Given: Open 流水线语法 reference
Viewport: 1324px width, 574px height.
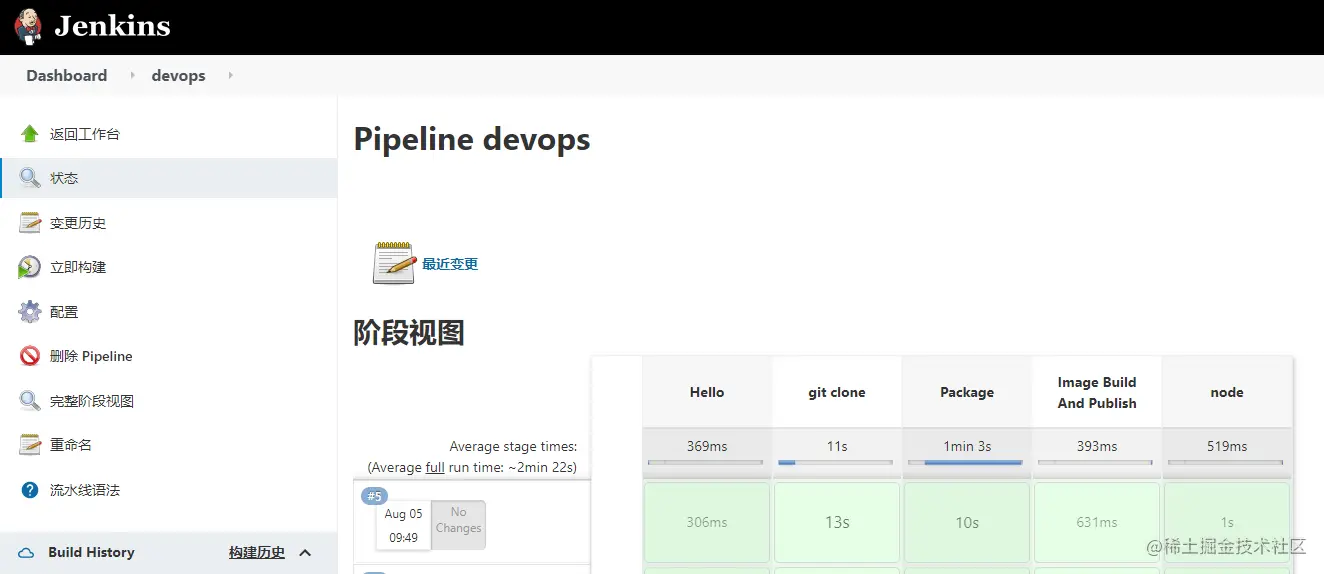Looking at the screenshot, I should click(85, 490).
